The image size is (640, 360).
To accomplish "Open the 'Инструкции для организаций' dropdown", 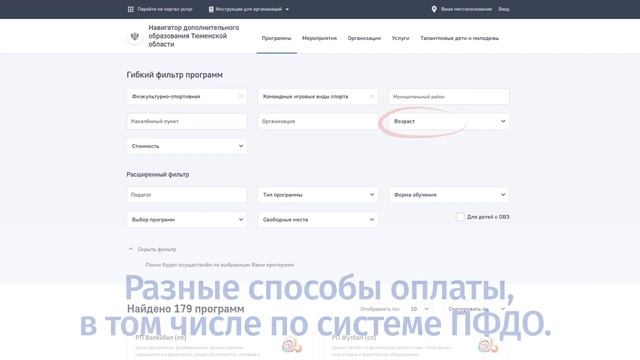I will 249,9.
